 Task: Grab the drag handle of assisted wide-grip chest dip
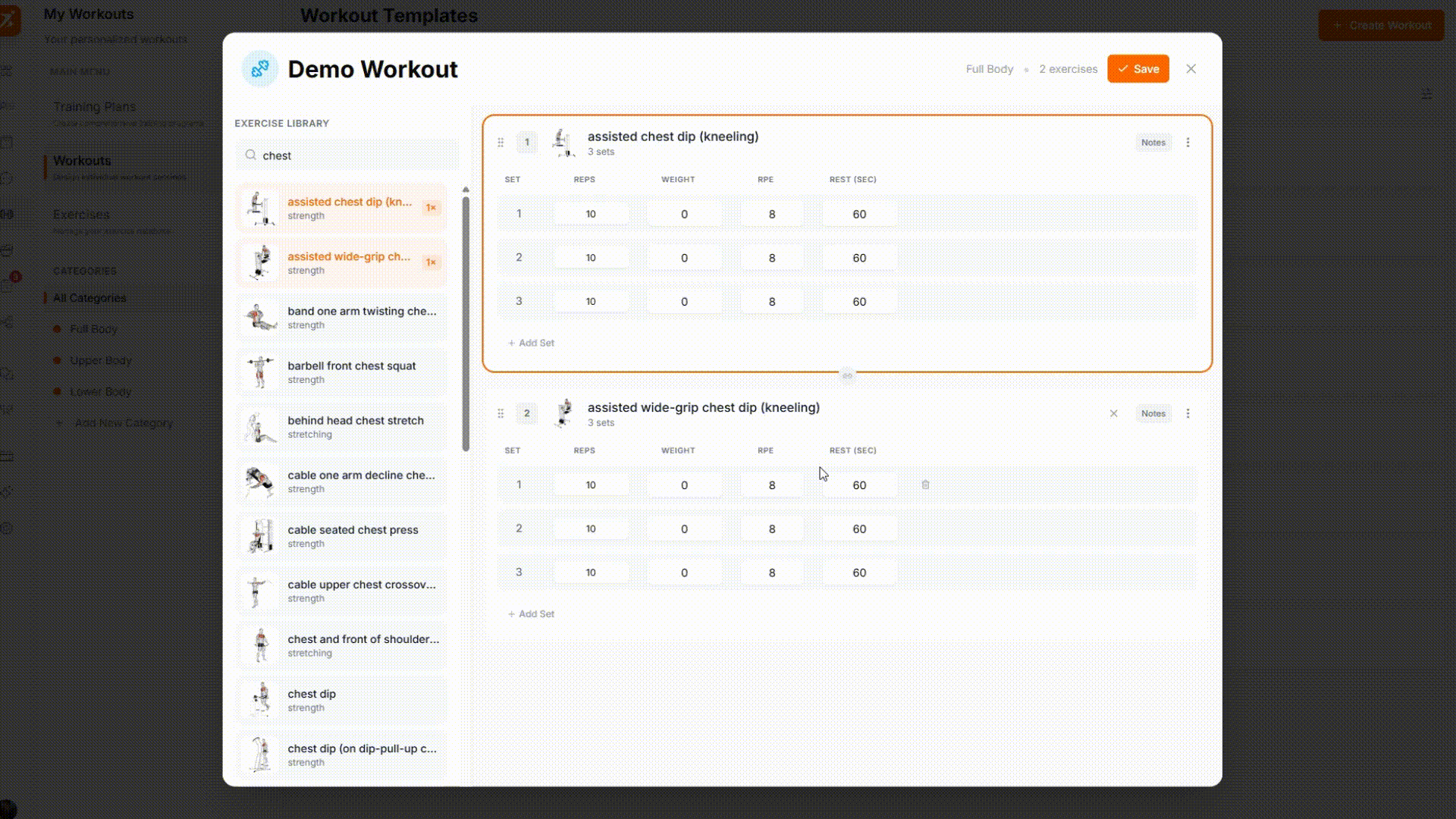(x=500, y=413)
